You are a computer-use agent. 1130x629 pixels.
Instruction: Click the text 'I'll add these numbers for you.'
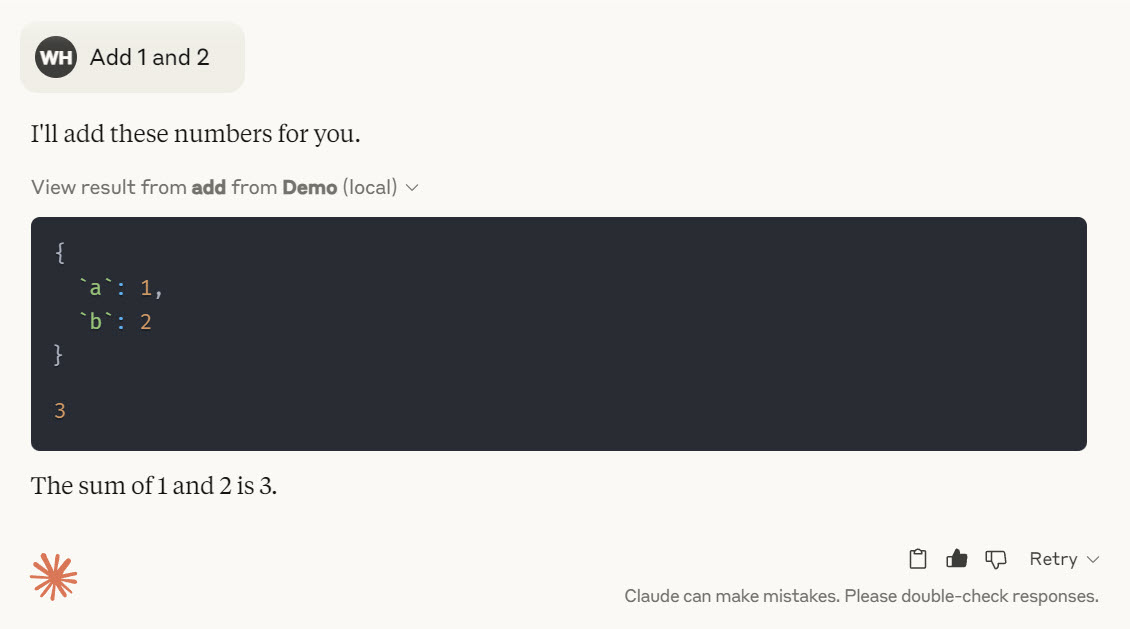point(195,134)
